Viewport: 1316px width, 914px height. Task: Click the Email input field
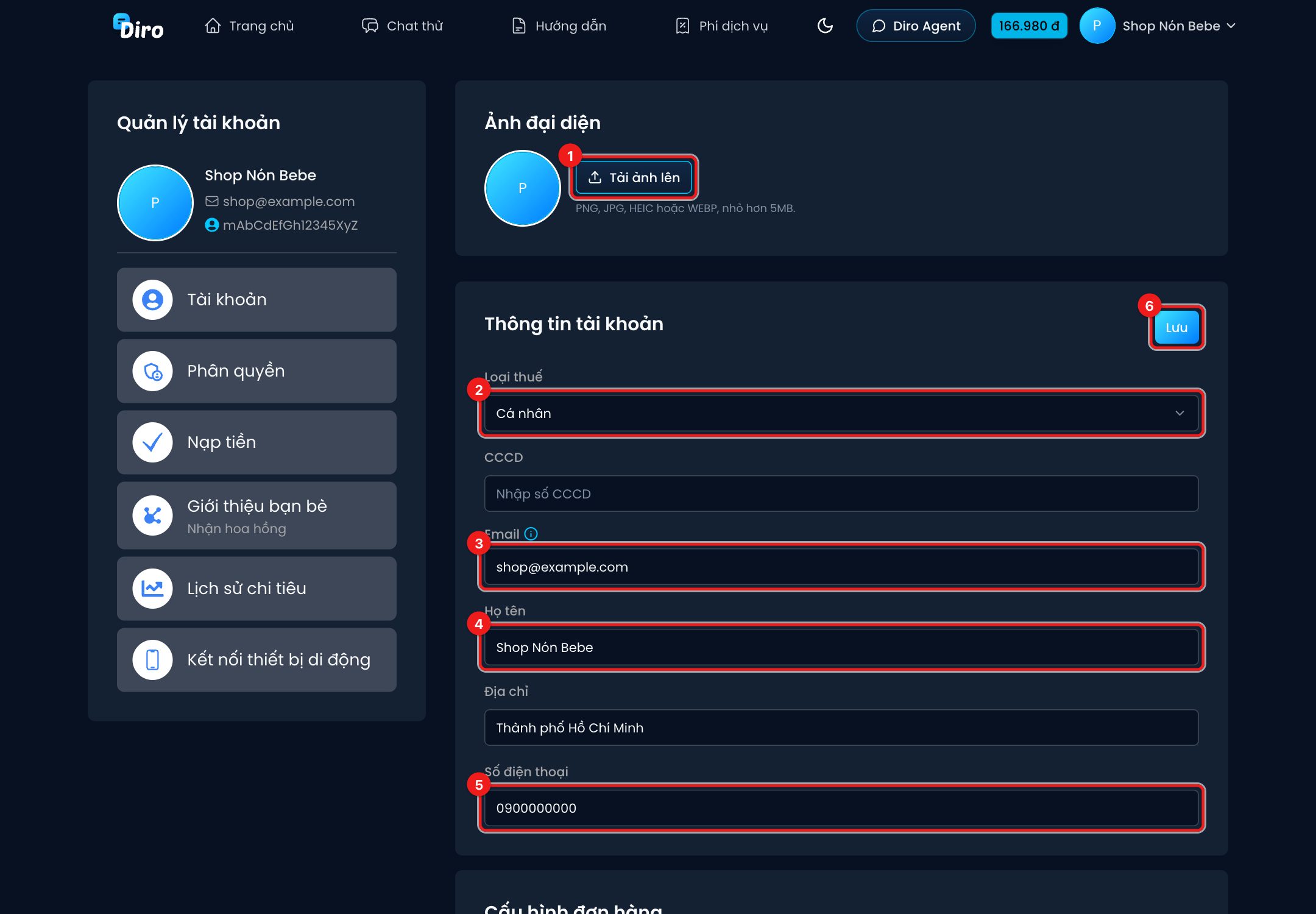coord(841,567)
